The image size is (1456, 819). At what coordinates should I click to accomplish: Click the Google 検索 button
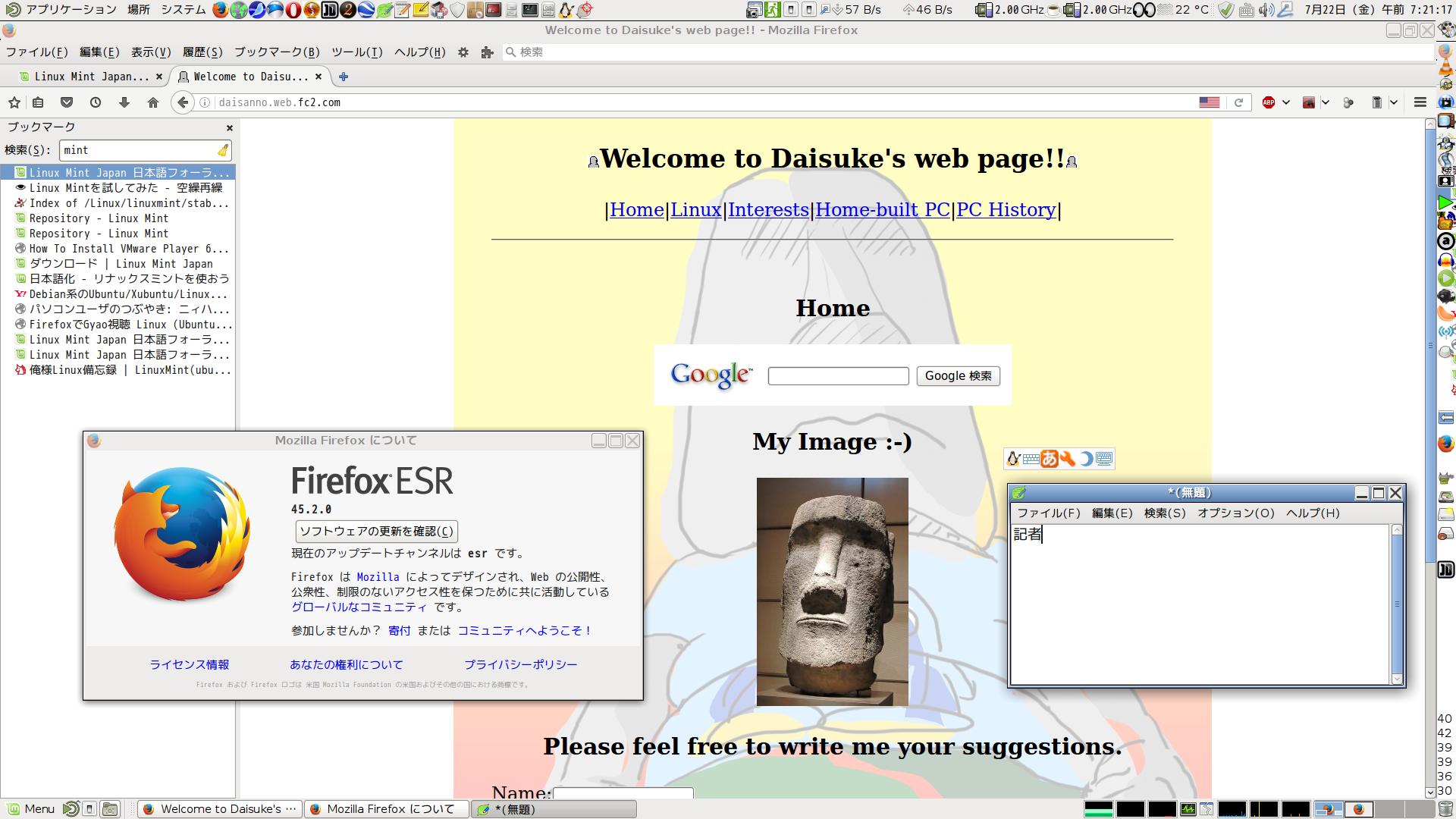[958, 376]
